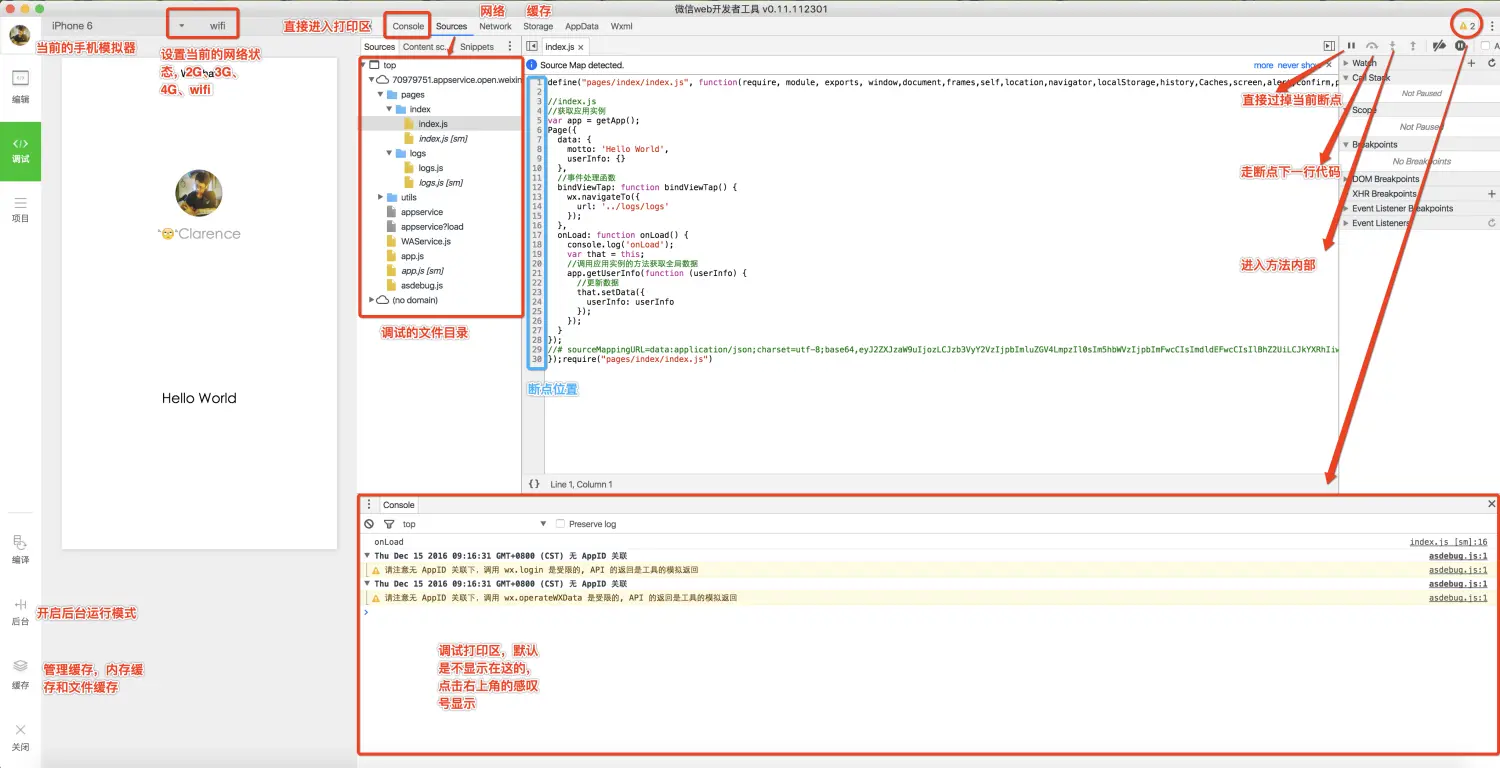The image size is (1500, 768).
Task: Collapse the index folder in file tree
Action: [x=390, y=109]
